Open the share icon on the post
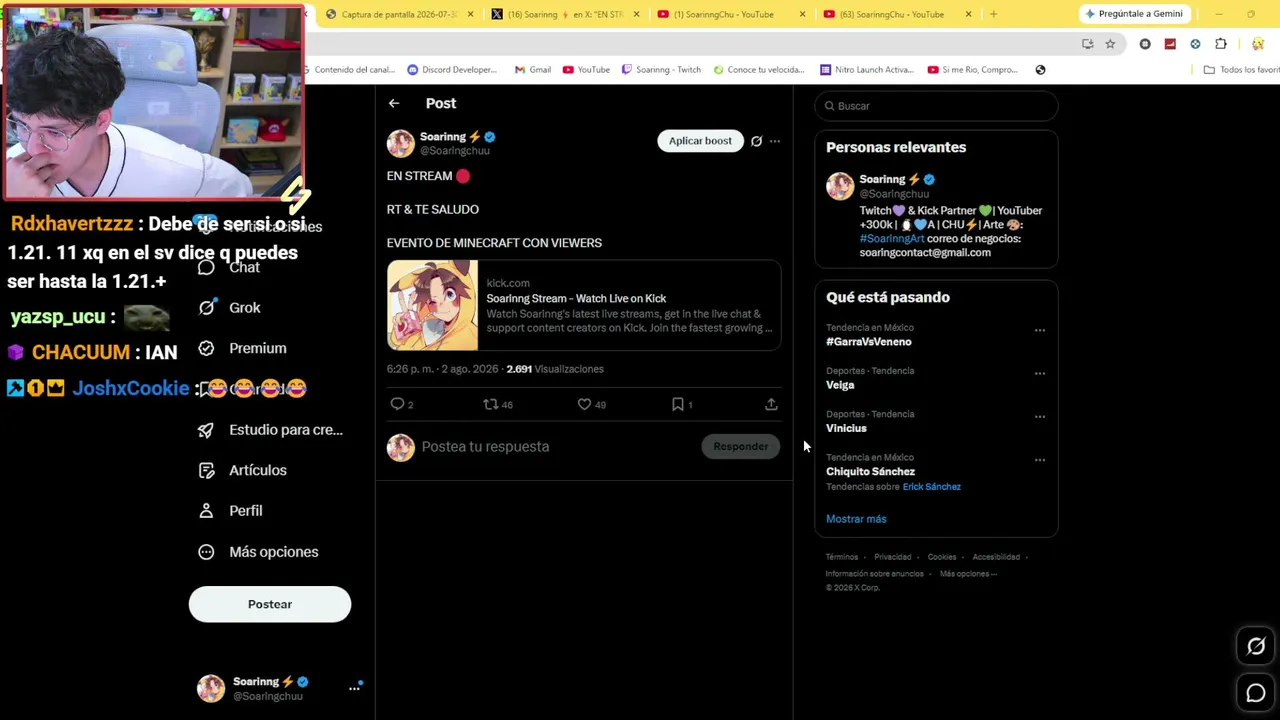This screenshot has width=1280, height=720. pos(771,404)
